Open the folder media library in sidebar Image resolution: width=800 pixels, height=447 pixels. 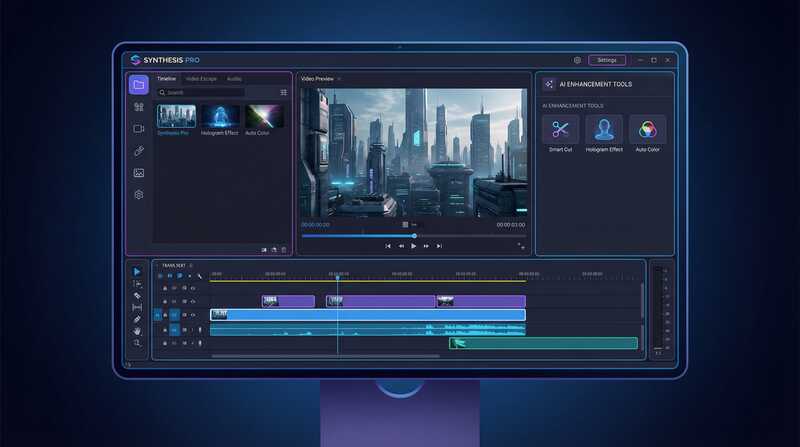pyautogui.click(x=139, y=84)
